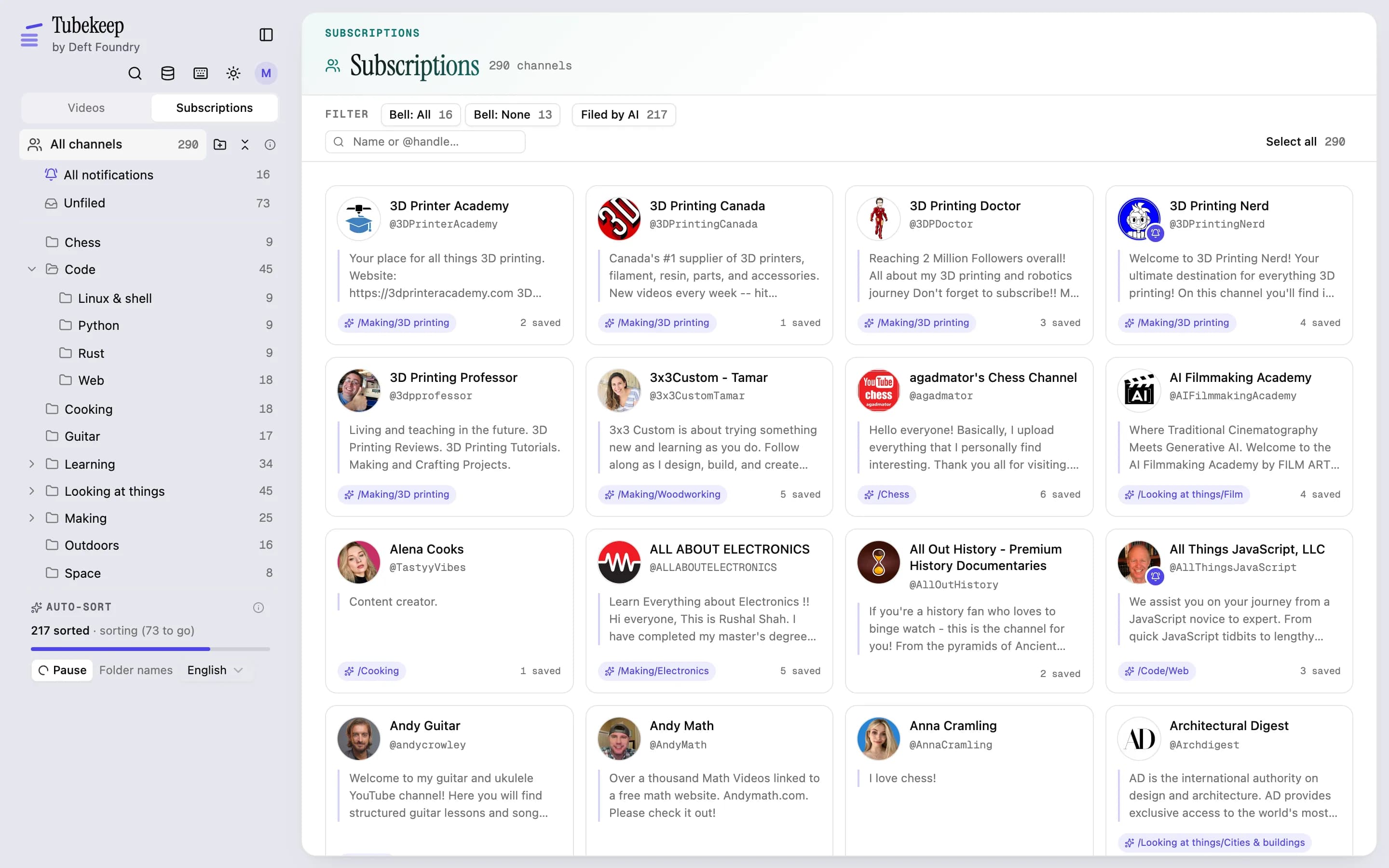1389x868 pixels.
Task: Click the Tubekeep logo icon
Action: click(31, 35)
